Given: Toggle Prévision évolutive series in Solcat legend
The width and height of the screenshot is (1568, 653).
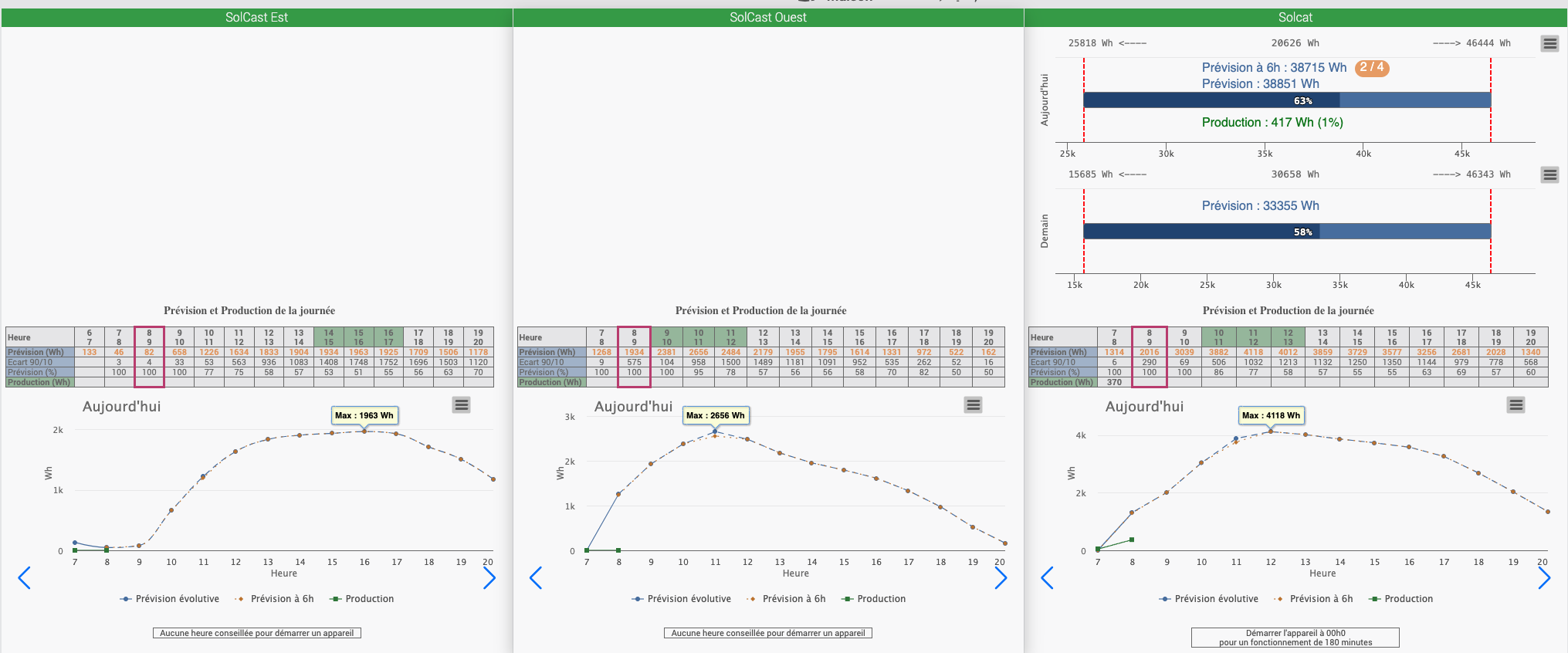Looking at the screenshot, I should click(1209, 599).
